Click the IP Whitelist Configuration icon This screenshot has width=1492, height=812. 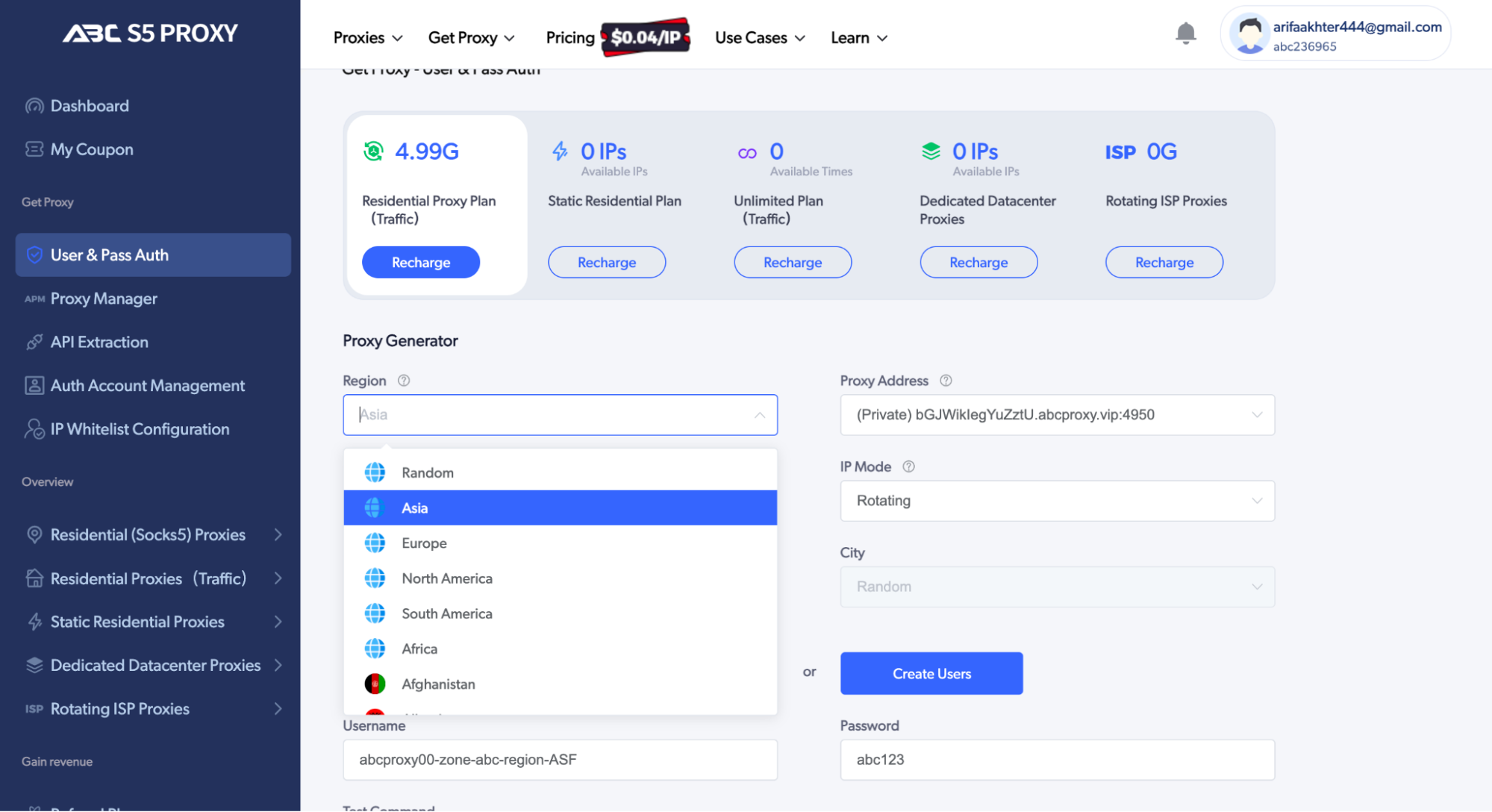pyautogui.click(x=34, y=429)
